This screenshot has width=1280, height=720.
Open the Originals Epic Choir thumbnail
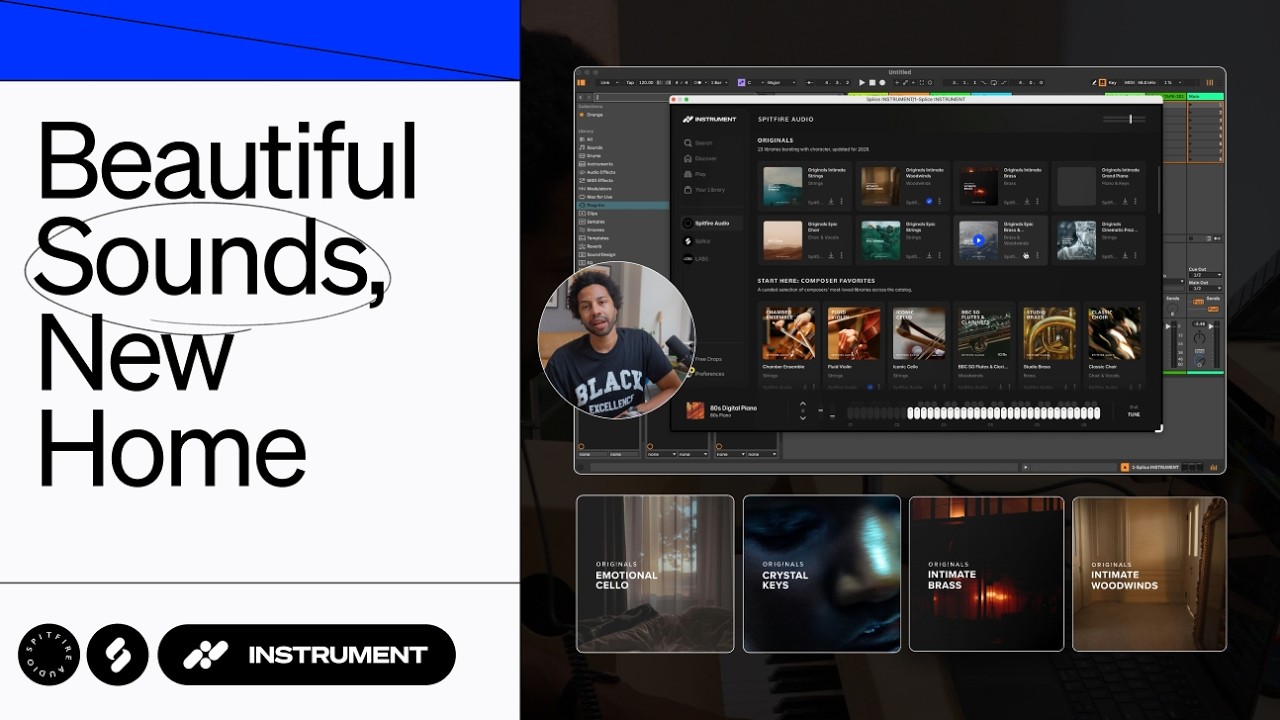point(783,240)
